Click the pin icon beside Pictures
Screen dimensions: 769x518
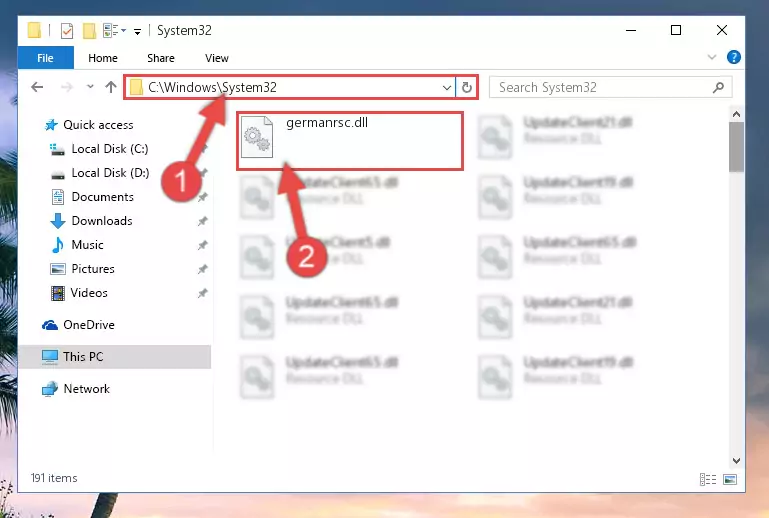point(202,269)
